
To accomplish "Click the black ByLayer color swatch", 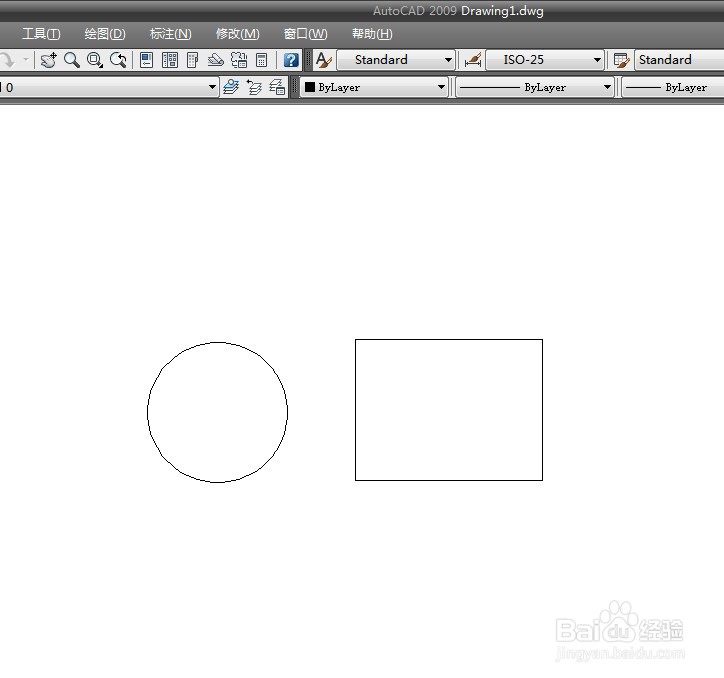I will tap(310, 87).
